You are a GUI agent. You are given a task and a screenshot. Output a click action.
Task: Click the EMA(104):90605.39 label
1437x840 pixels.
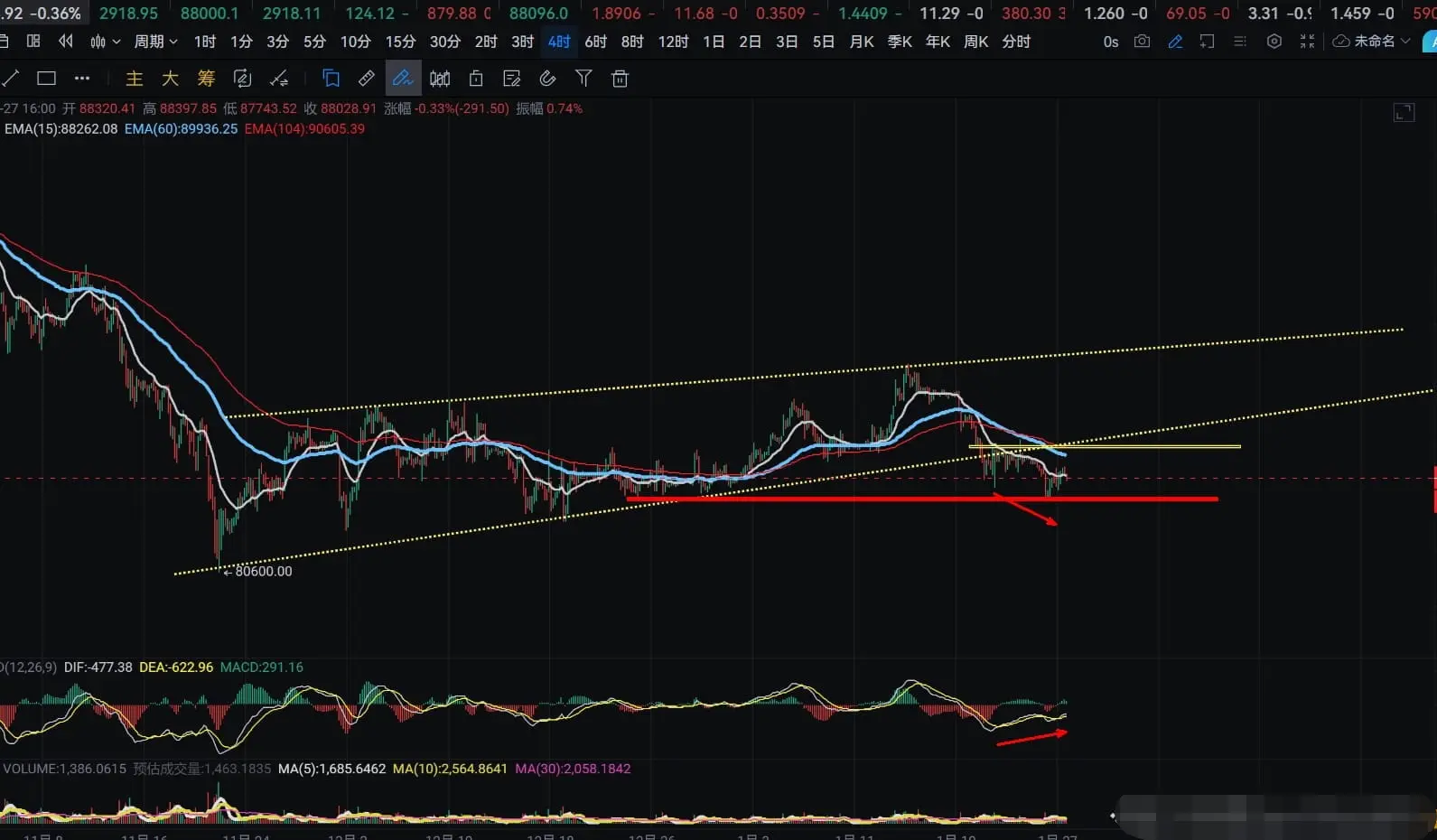(304, 129)
